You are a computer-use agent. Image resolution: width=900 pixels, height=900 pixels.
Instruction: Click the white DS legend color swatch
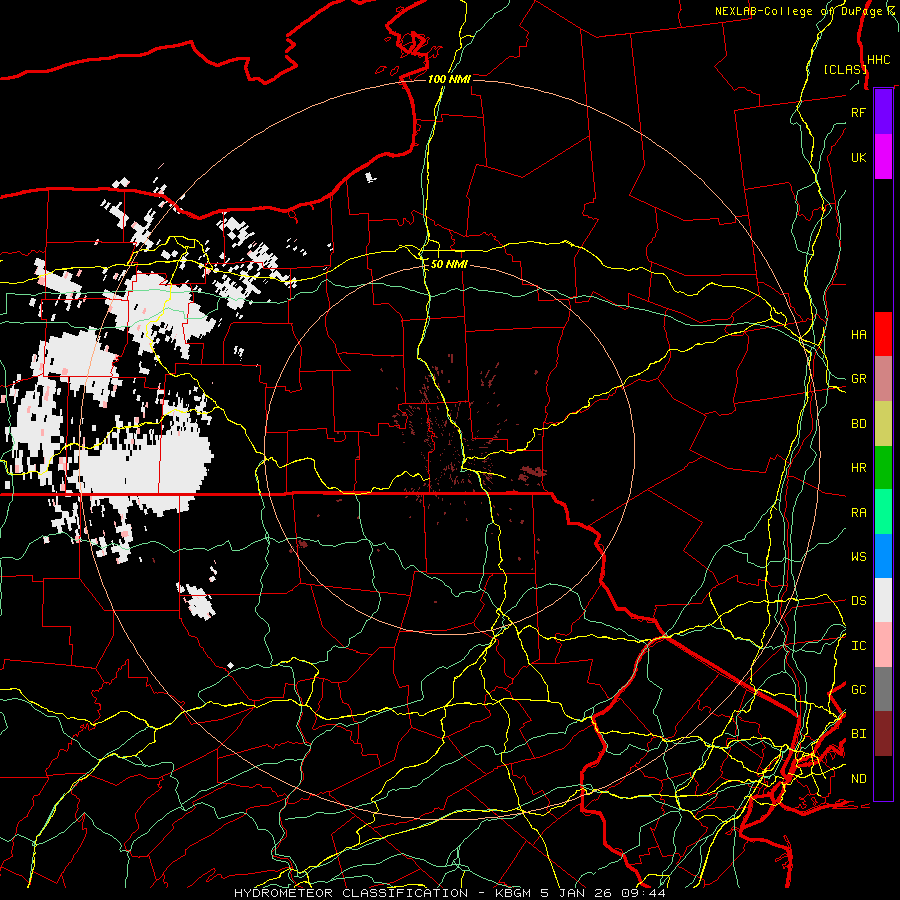pyautogui.click(x=883, y=600)
